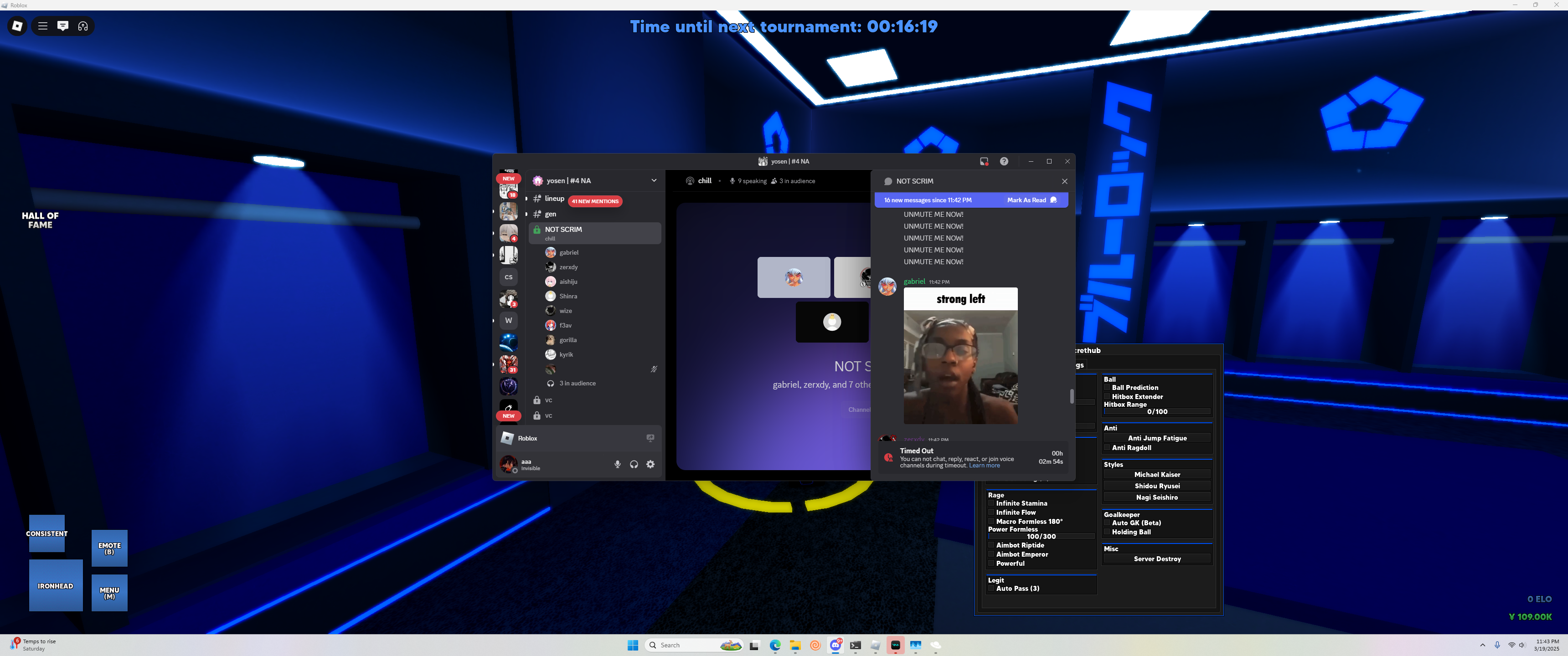Toggle Discord microphone mute
The image size is (1568, 656).
(617, 464)
